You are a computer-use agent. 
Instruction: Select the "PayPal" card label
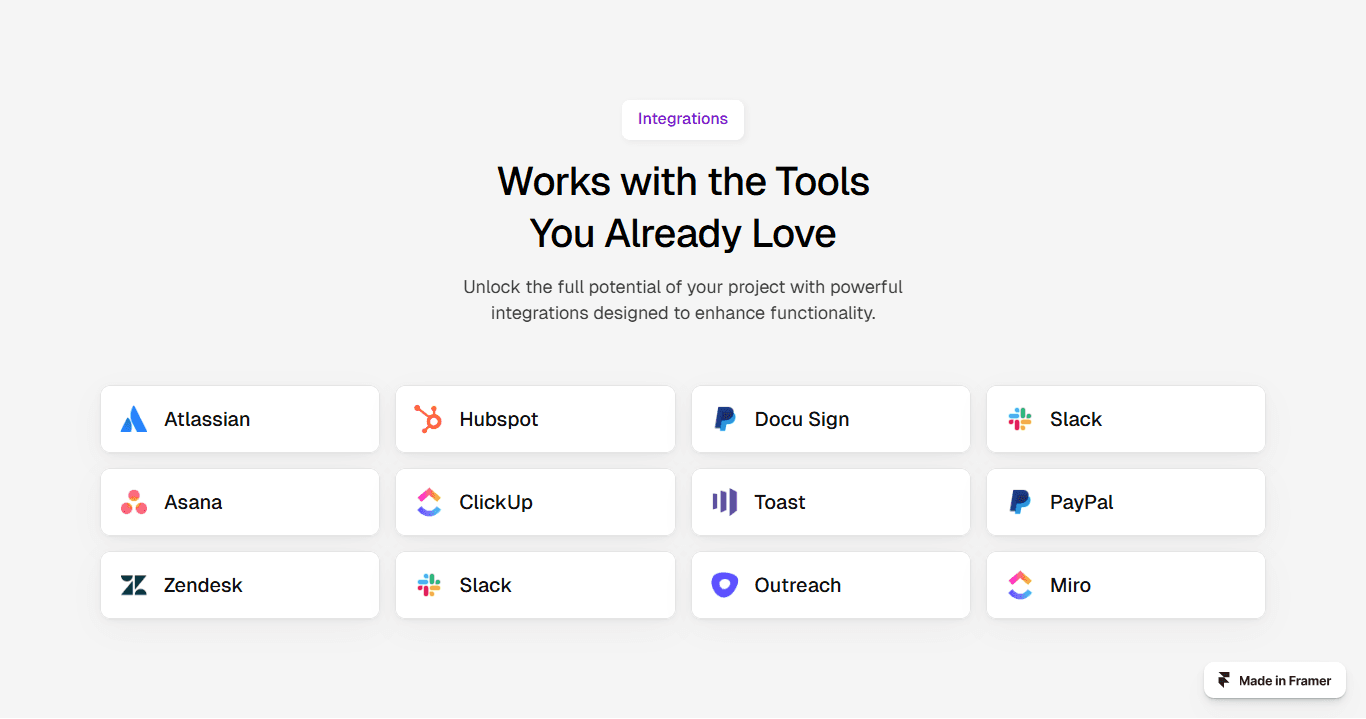click(1082, 503)
